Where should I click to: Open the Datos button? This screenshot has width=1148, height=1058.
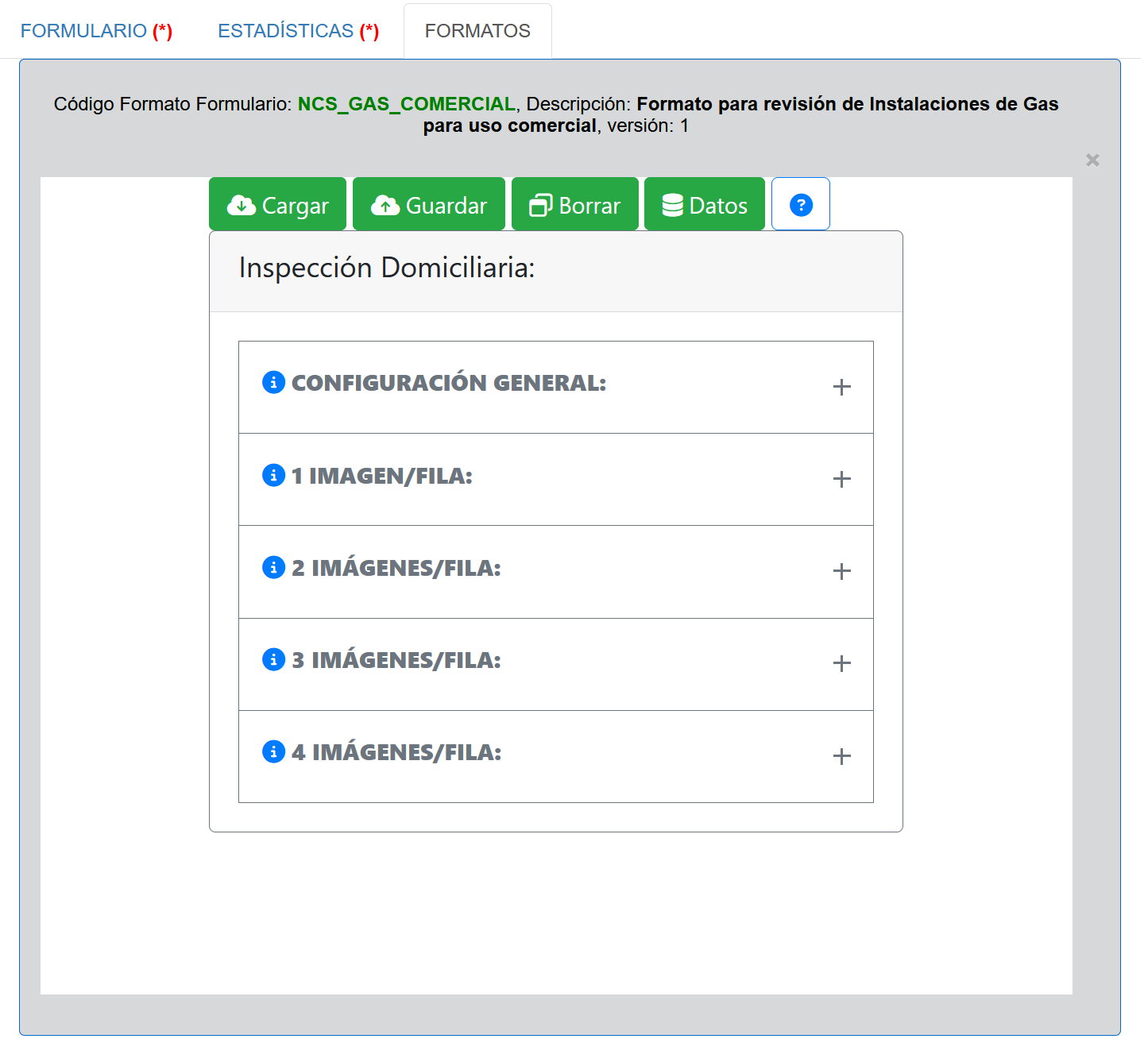point(704,205)
